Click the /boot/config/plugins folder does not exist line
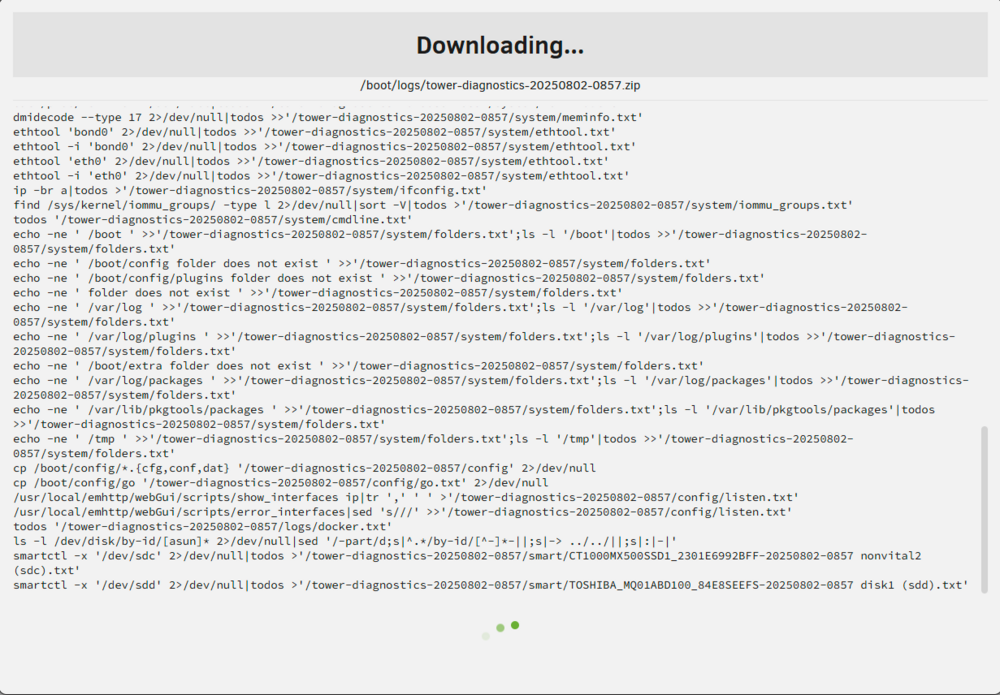1000x695 pixels. click(x=389, y=279)
